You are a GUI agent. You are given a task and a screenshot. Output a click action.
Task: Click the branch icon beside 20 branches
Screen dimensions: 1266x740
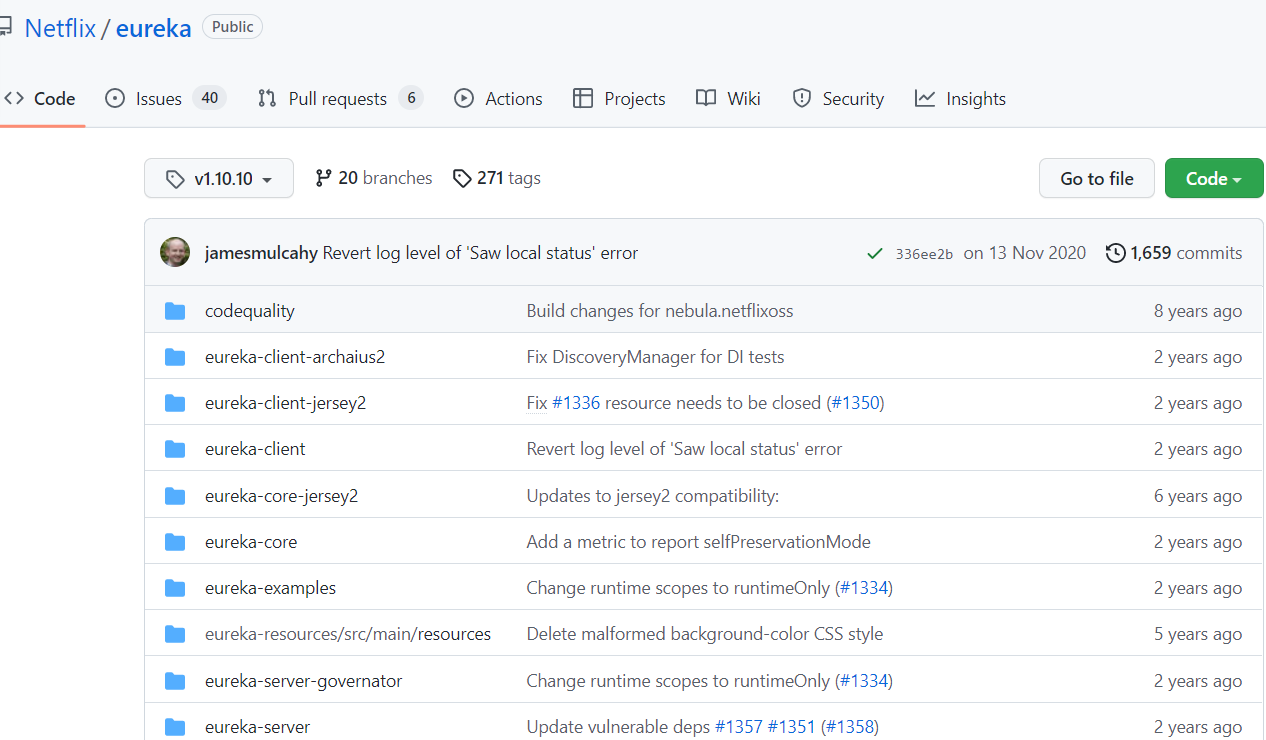[323, 178]
